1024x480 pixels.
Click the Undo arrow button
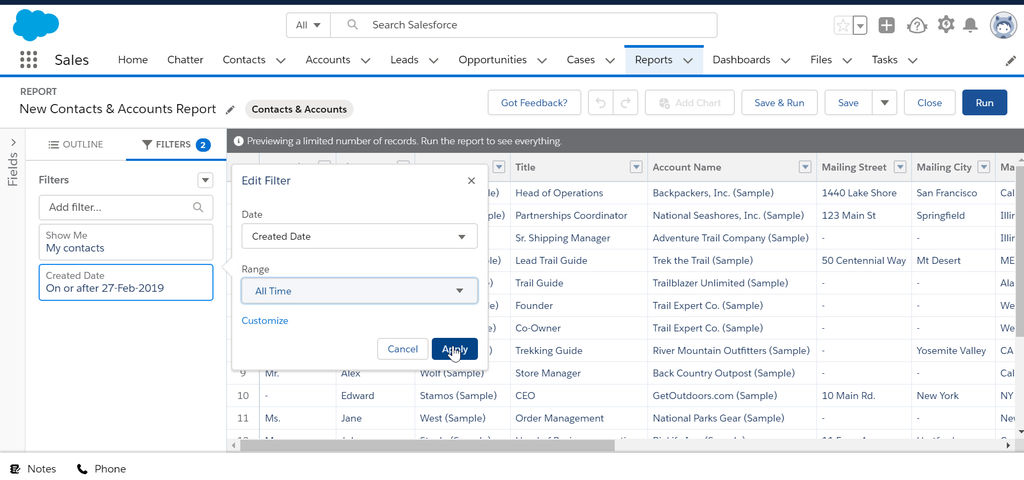click(601, 103)
